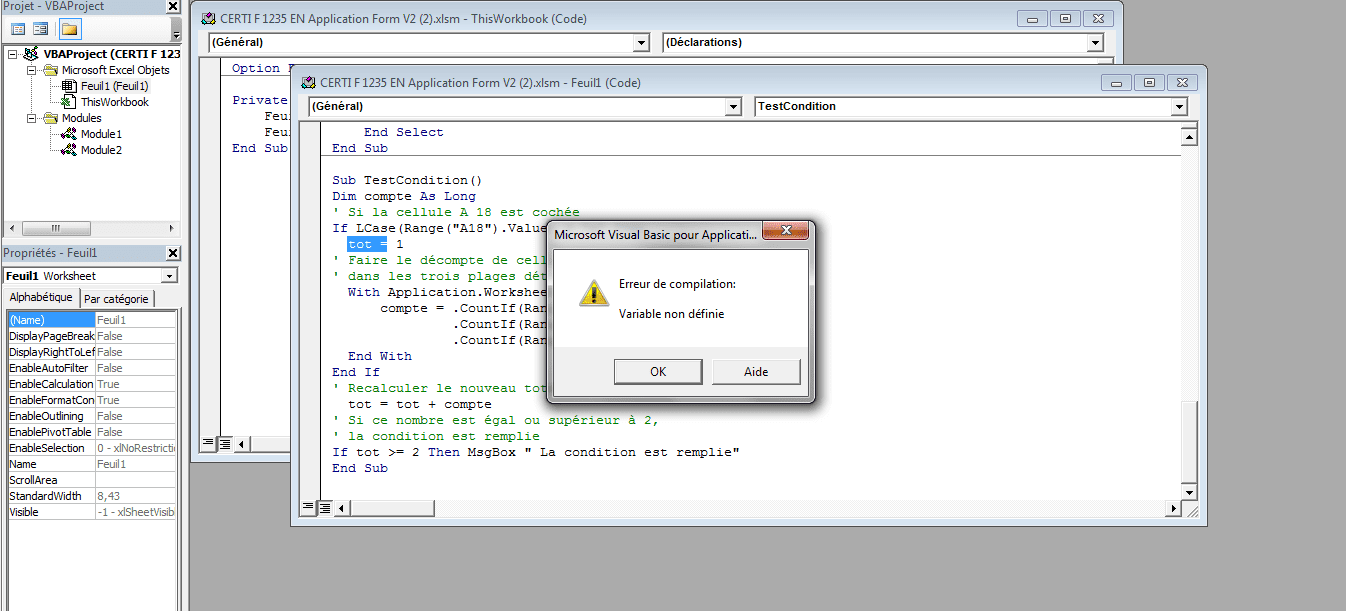Toggle Folders view in Project toolbar
1346x611 pixels.
coord(69,29)
